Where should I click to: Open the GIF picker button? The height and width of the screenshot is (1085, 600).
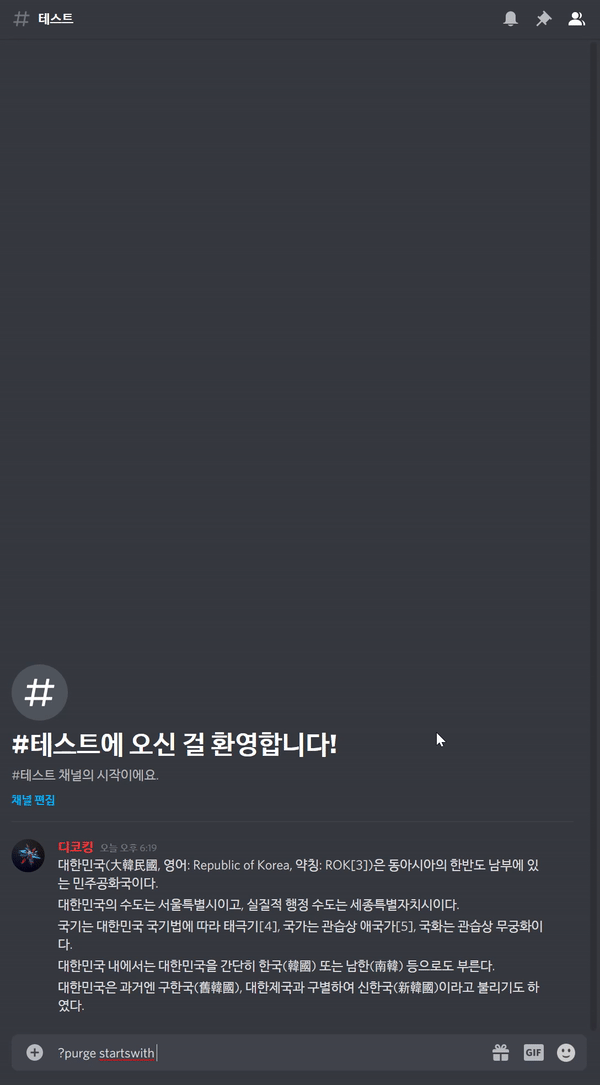coord(534,1052)
